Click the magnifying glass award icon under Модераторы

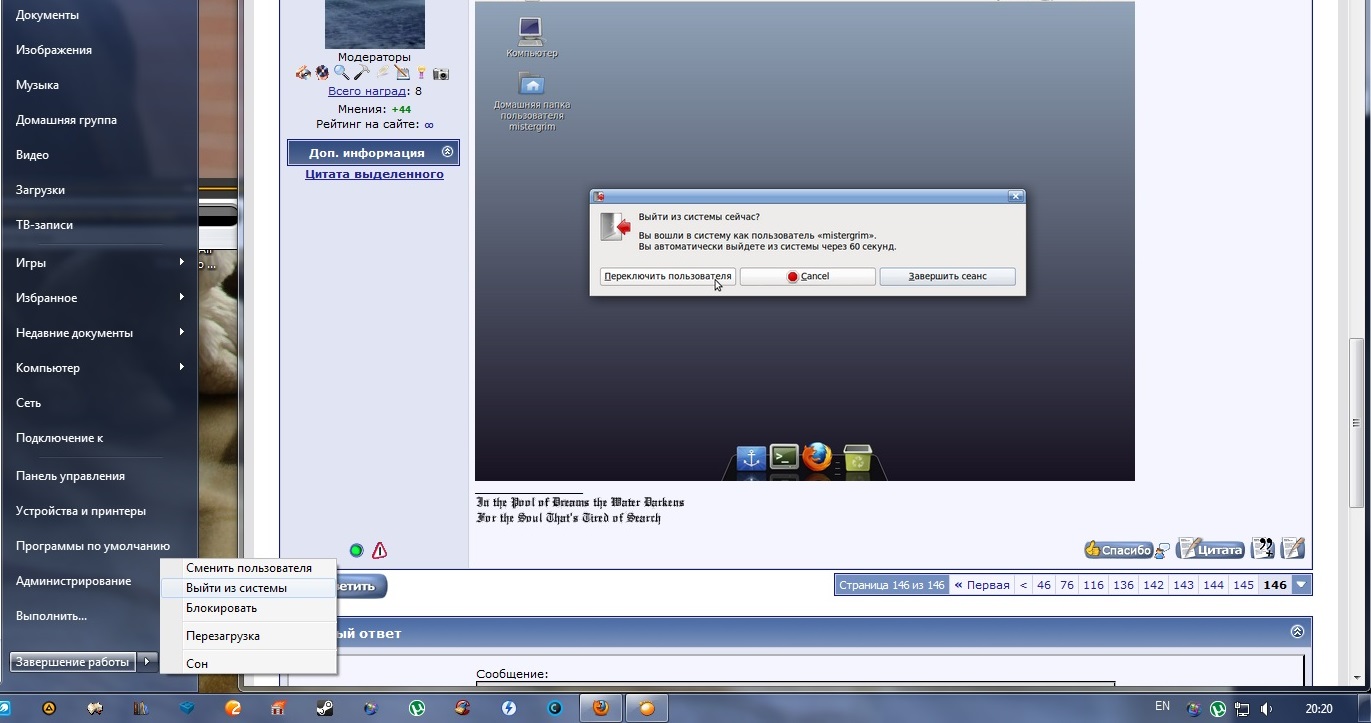pyautogui.click(x=342, y=73)
